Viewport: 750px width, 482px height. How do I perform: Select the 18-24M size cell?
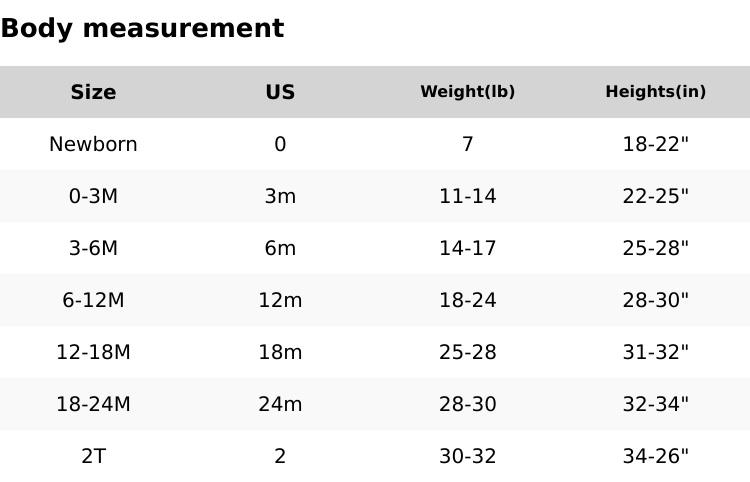pyautogui.click(x=93, y=404)
